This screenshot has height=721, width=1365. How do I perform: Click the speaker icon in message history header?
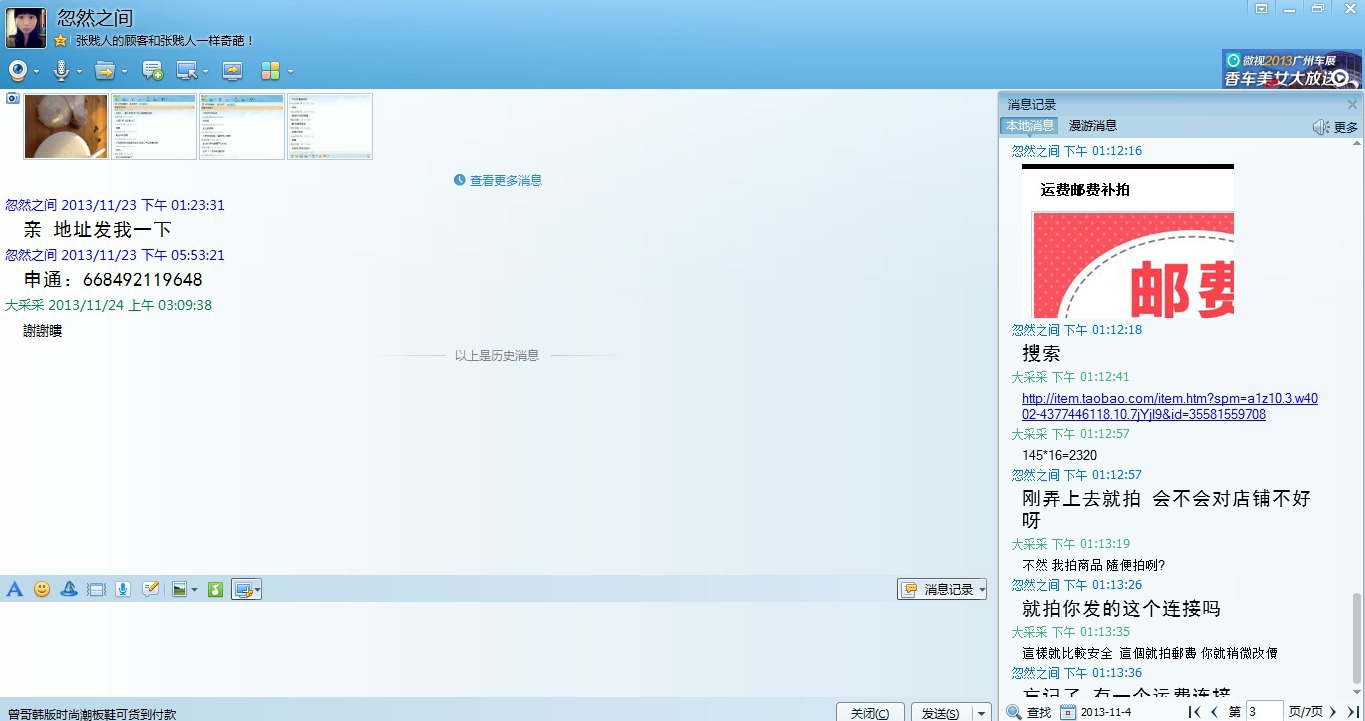pyautogui.click(x=1321, y=127)
